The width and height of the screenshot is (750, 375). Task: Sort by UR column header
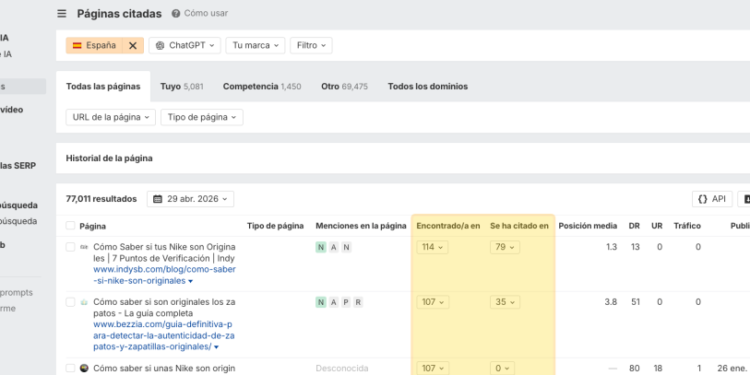click(x=657, y=226)
